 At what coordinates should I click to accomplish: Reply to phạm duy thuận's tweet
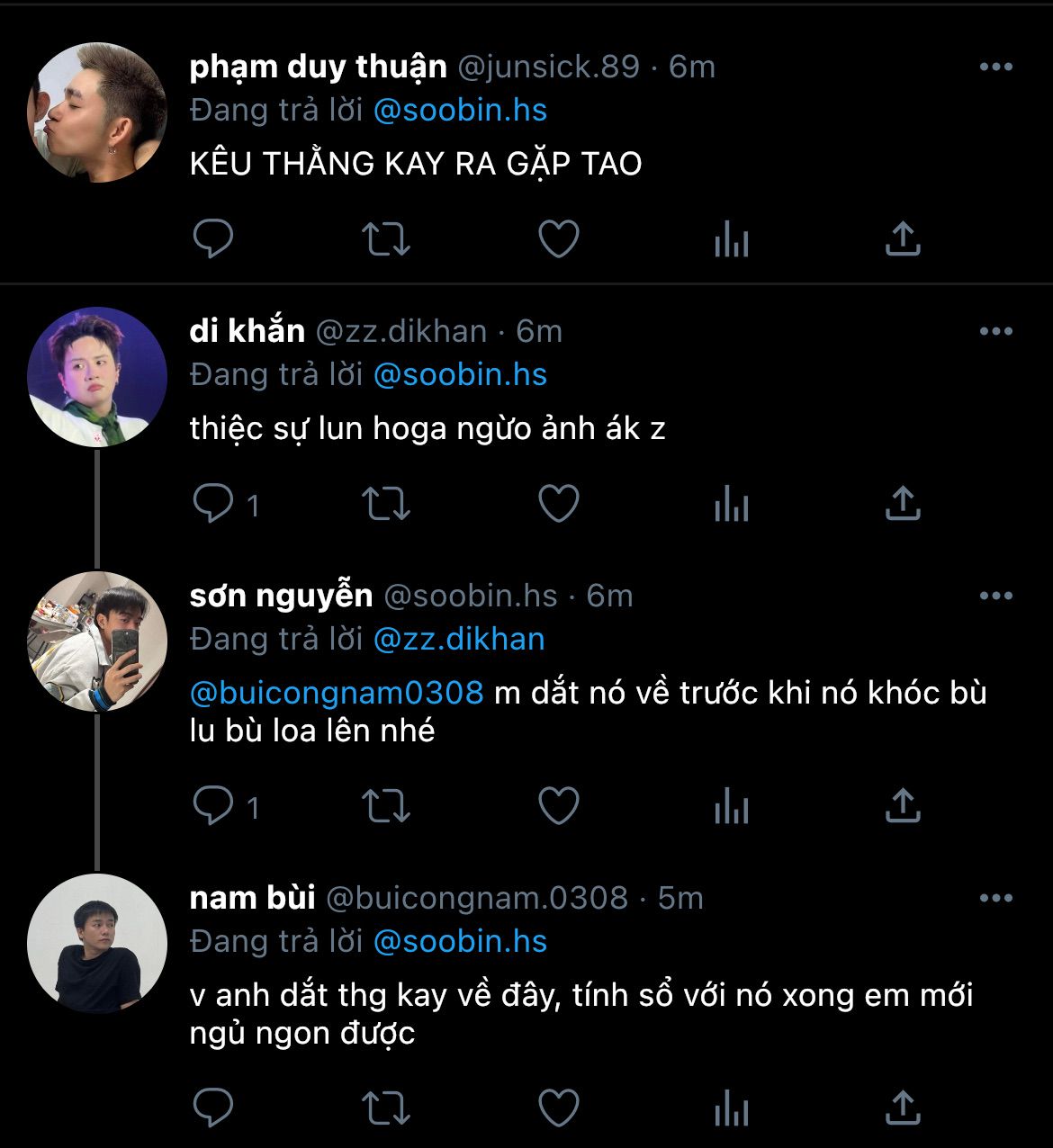click(213, 239)
